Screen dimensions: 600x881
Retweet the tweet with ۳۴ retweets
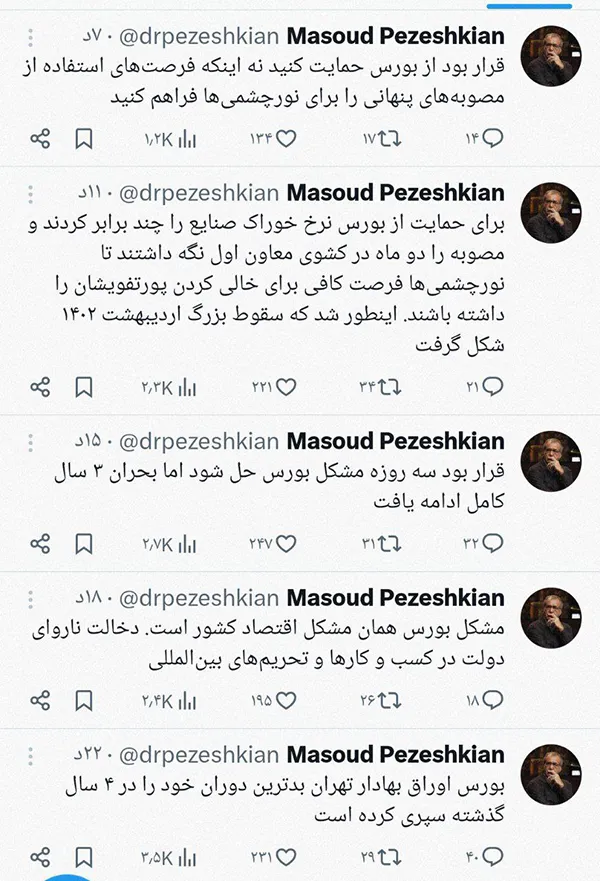390,387
